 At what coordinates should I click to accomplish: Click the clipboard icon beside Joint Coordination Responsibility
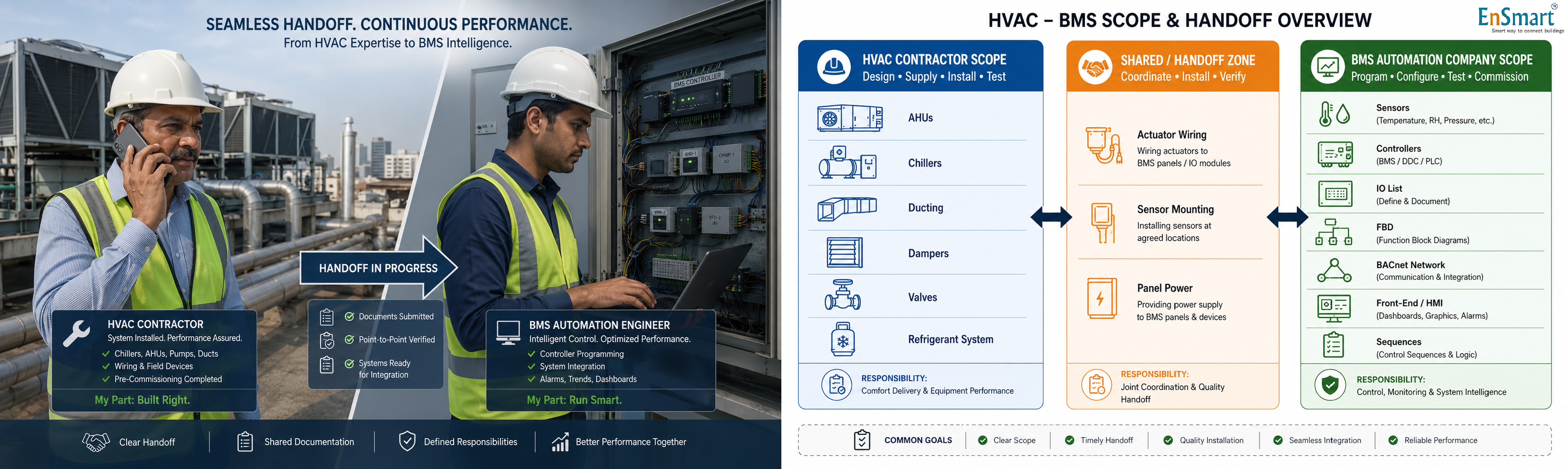click(1097, 385)
